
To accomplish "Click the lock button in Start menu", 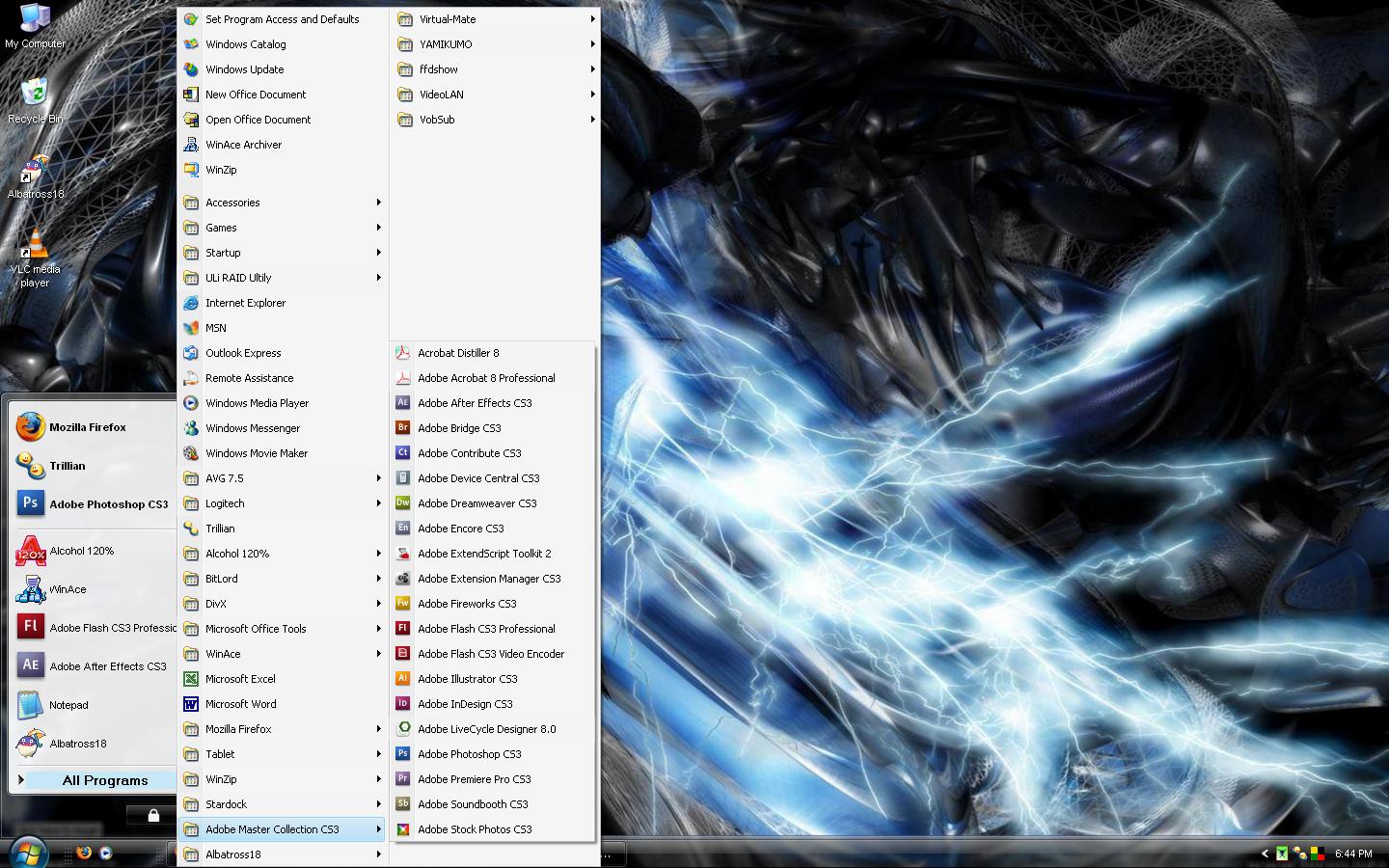I will coord(153,816).
